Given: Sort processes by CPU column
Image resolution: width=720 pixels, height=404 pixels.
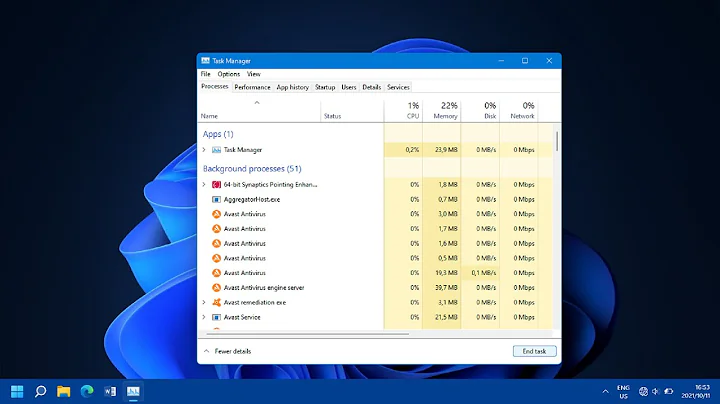Looking at the screenshot, I should pyautogui.click(x=403, y=111).
